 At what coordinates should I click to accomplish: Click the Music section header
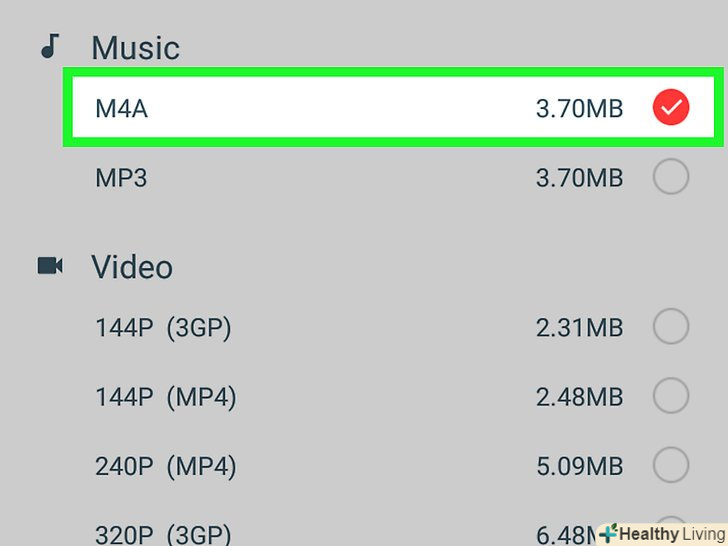[135, 47]
